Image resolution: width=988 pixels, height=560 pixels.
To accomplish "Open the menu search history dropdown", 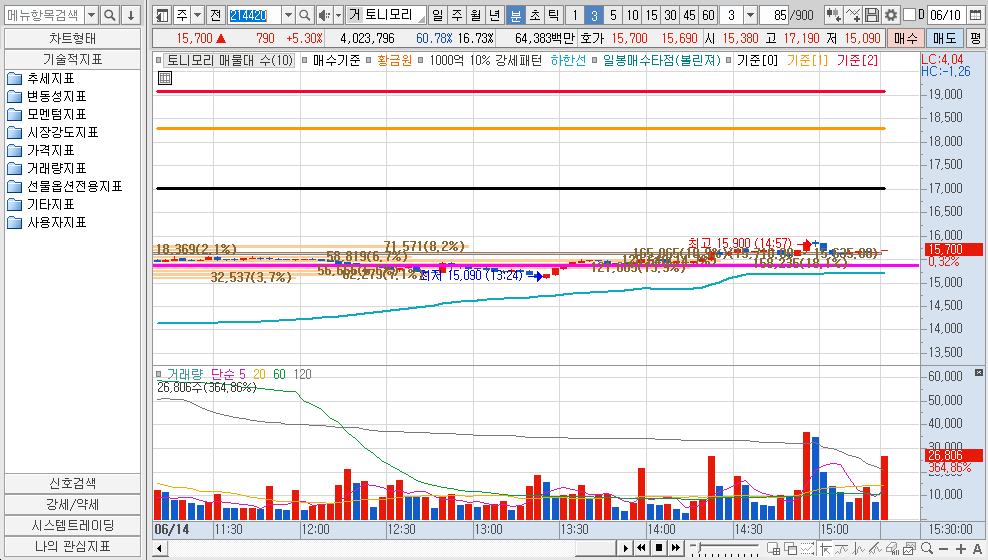I will 91,15.
